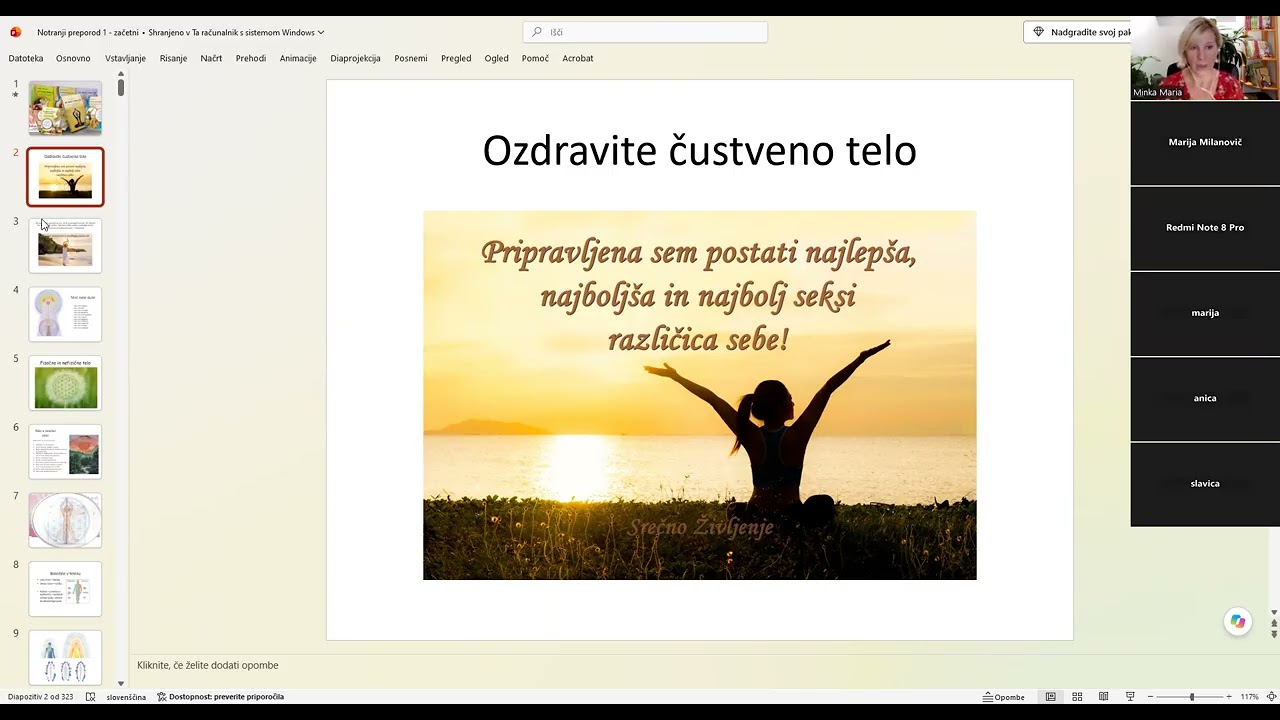
Task: Open the Copilot floating icon
Action: [x=1238, y=622]
